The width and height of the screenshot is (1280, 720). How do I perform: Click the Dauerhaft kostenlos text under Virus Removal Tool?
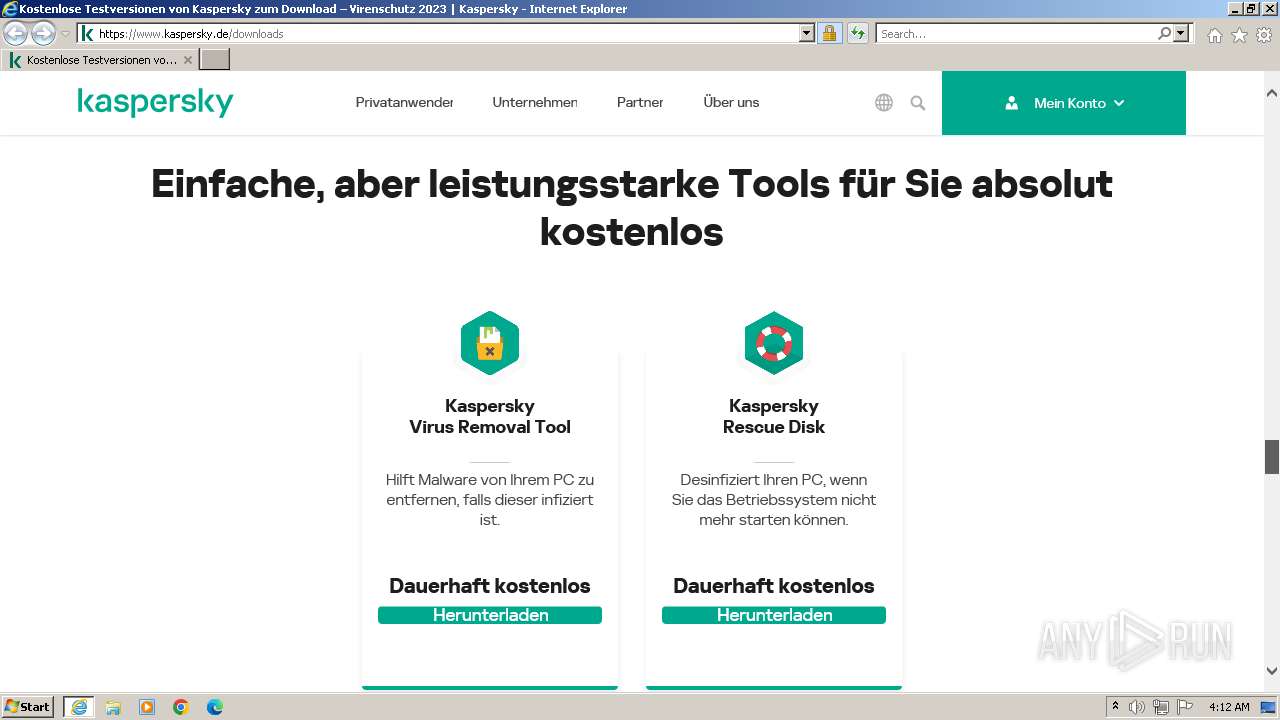point(490,586)
